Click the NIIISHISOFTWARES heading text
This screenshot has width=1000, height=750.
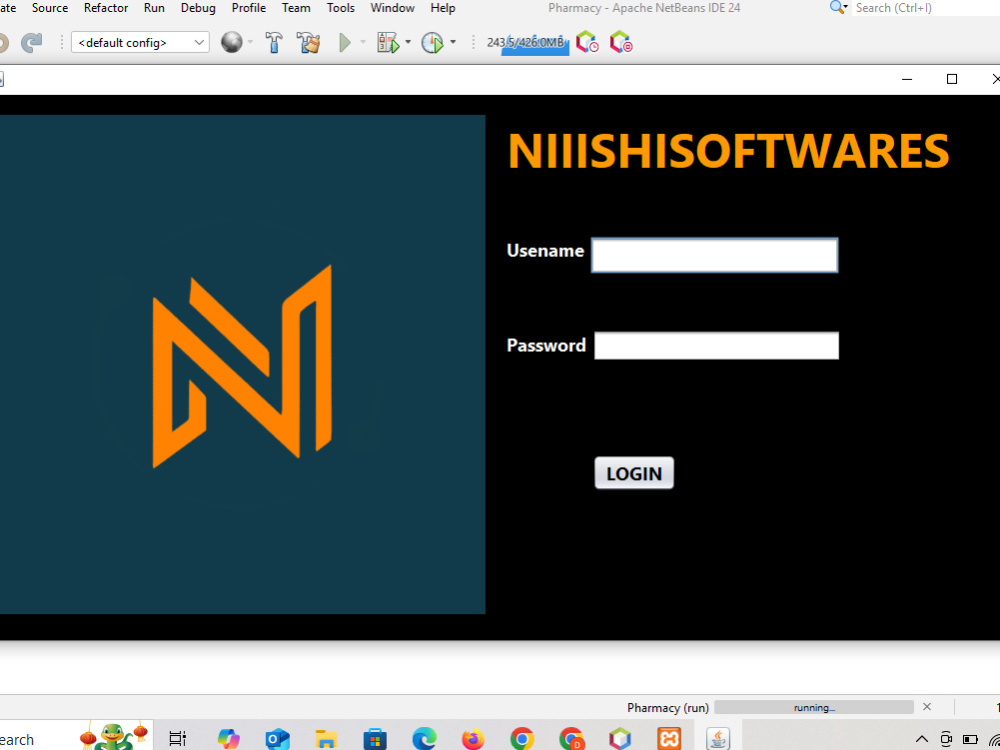pyautogui.click(x=728, y=151)
